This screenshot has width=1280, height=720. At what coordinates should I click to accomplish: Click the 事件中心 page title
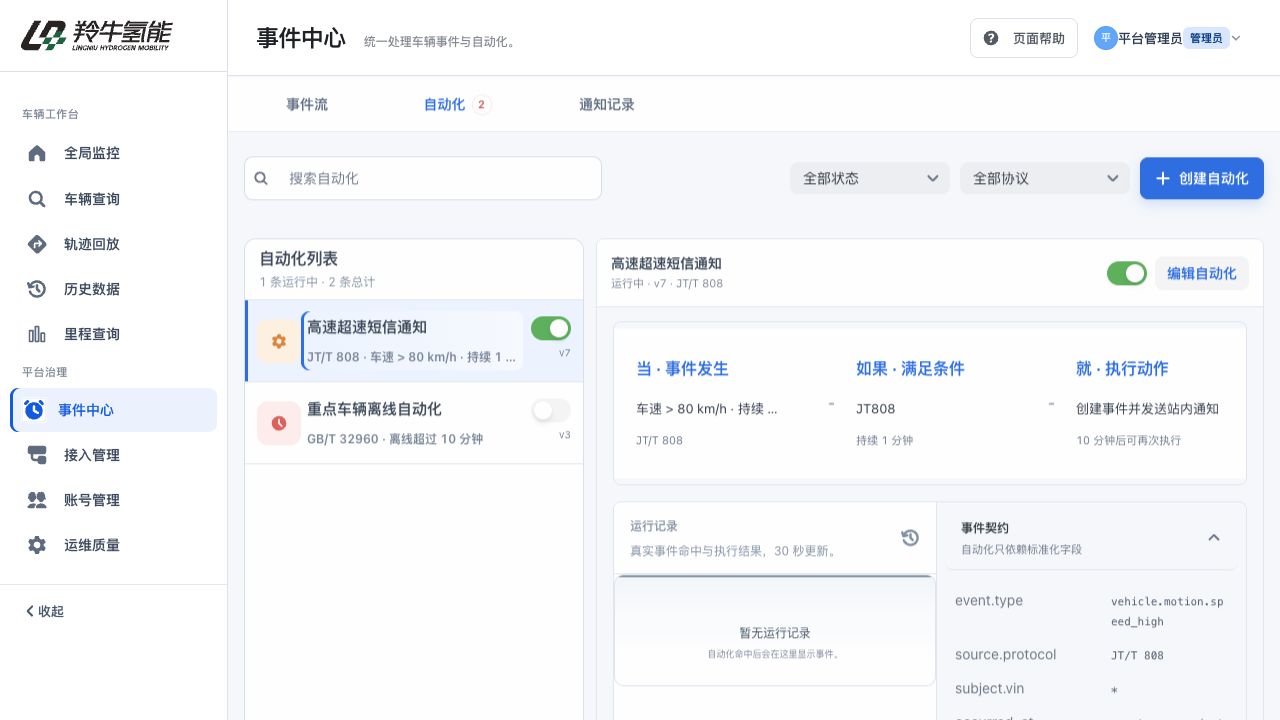pyautogui.click(x=301, y=38)
